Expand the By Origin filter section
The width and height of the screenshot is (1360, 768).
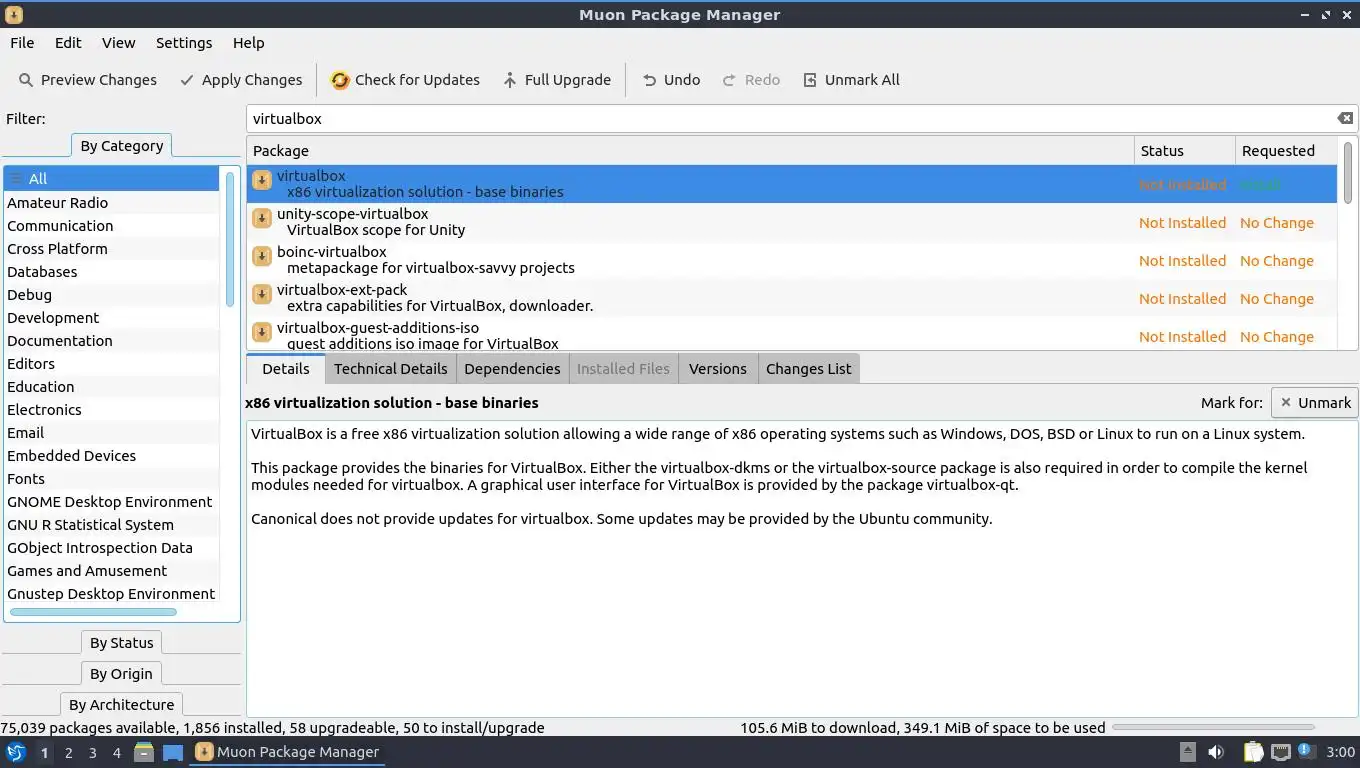121,674
